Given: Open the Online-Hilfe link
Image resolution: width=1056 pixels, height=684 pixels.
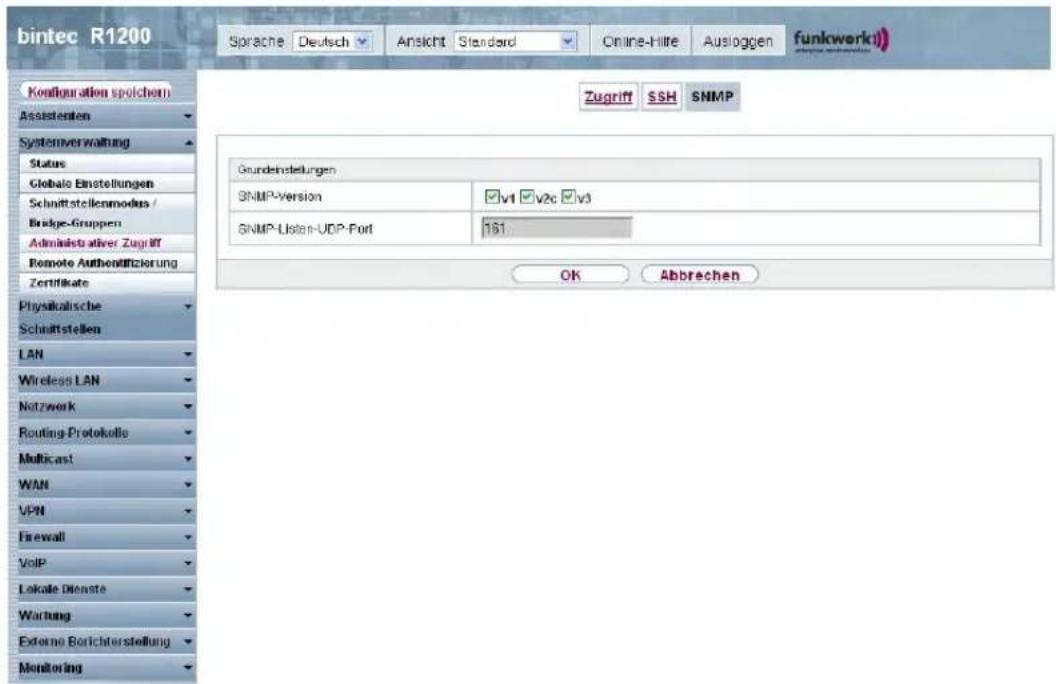Looking at the screenshot, I should pos(640,42).
